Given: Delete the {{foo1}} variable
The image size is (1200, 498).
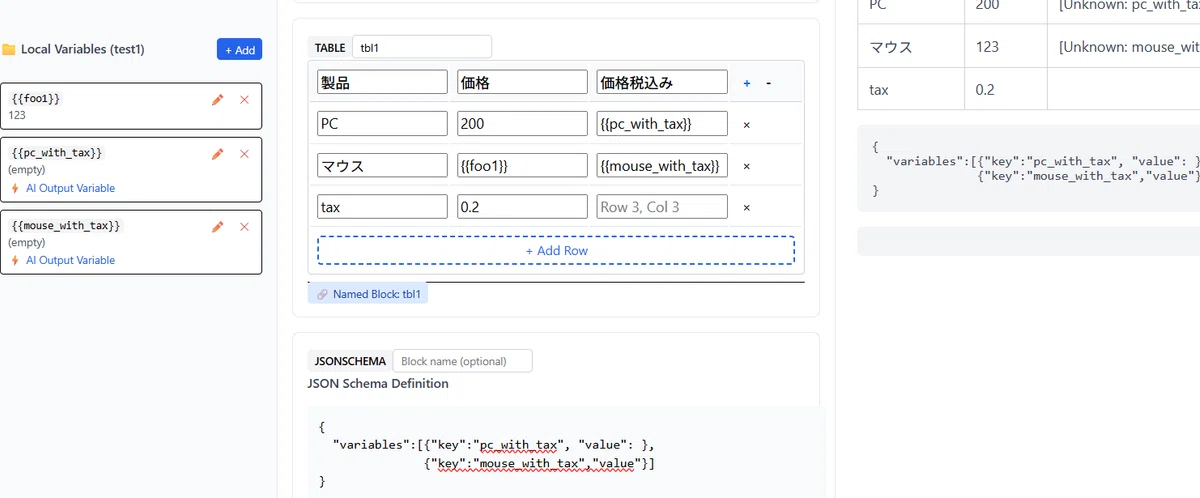Looking at the screenshot, I should 244,99.
